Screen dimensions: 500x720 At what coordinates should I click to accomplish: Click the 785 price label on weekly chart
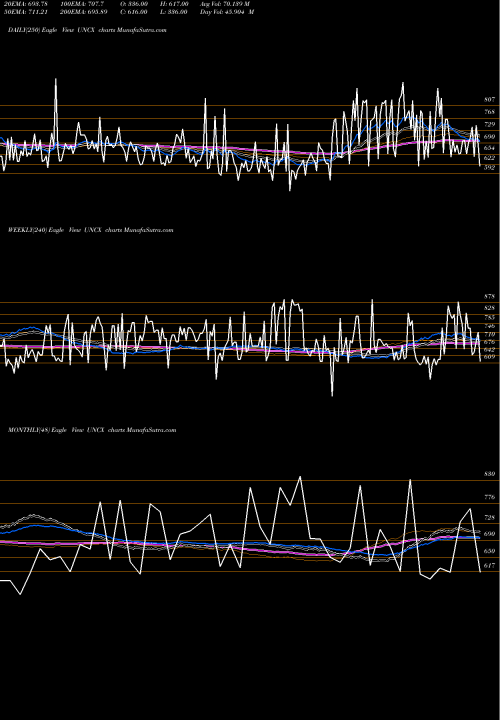[x=489, y=318]
